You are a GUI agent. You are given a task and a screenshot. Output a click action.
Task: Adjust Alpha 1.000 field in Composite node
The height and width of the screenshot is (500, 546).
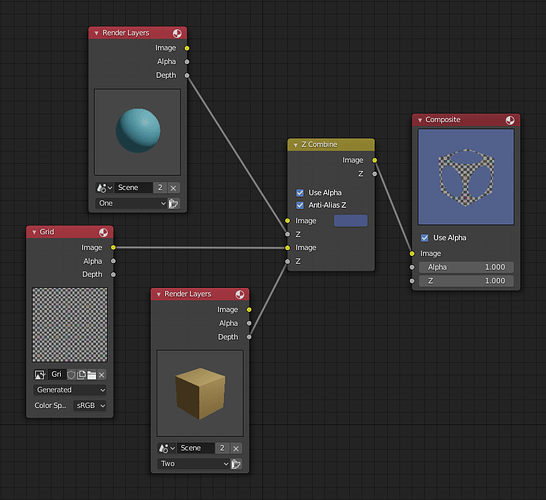466,267
